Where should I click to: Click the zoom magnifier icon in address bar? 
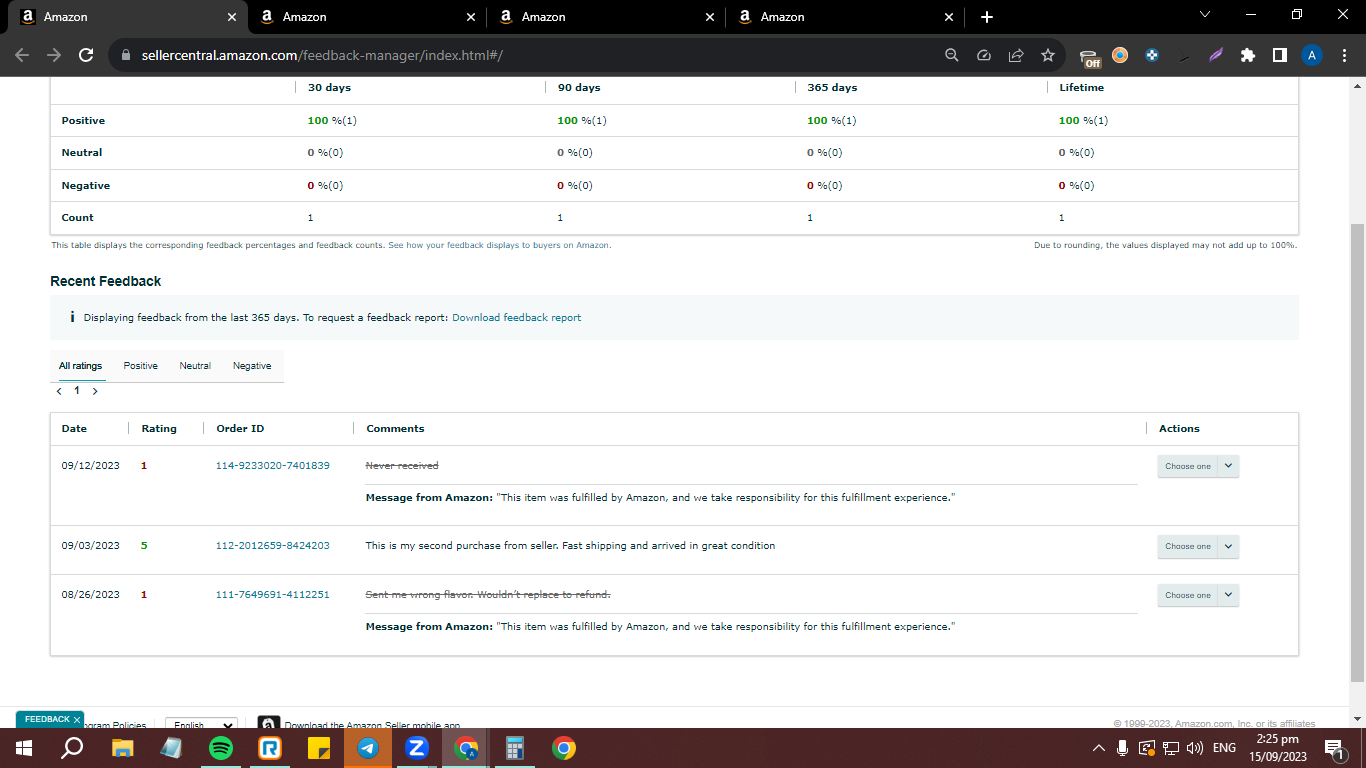pos(952,56)
